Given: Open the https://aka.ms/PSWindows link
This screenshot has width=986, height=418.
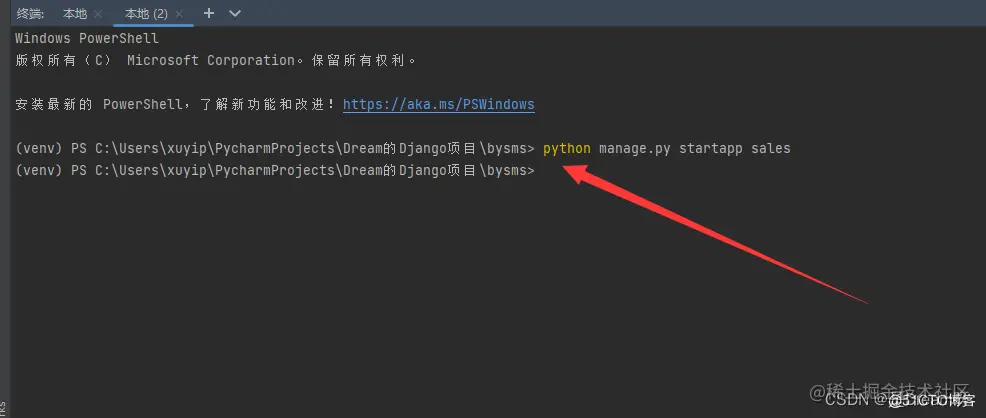Looking at the screenshot, I should 438,104.
